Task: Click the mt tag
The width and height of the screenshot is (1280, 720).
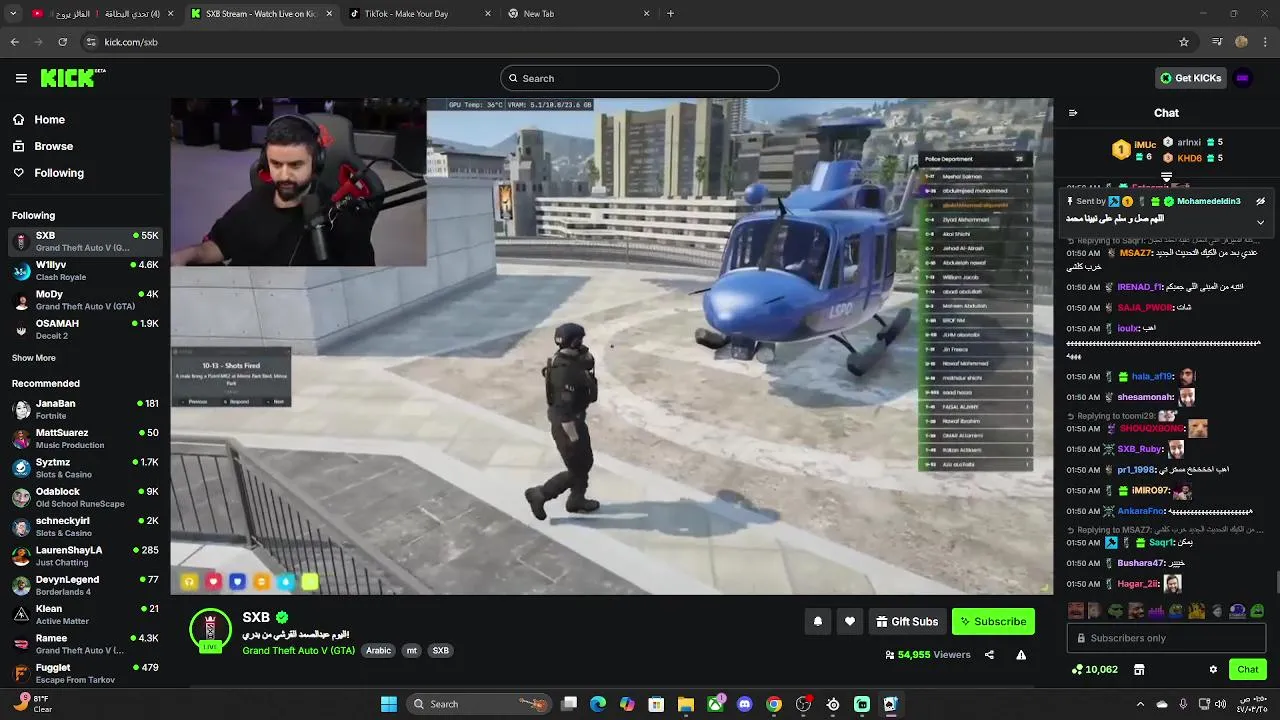Action: pyautogui.click(x=411, y=650)
